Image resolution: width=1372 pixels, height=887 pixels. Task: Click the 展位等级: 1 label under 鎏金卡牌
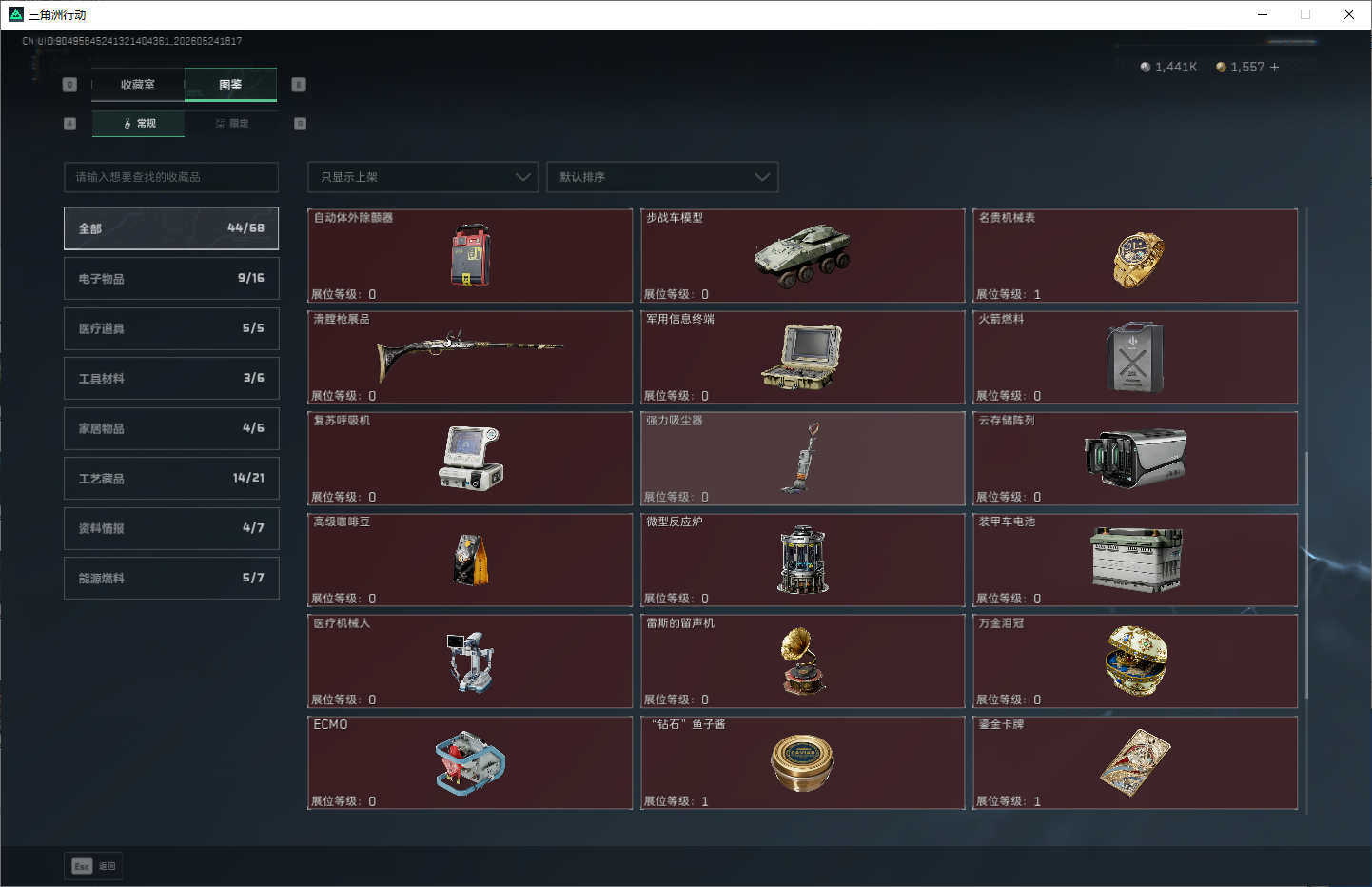[1009, 801]
